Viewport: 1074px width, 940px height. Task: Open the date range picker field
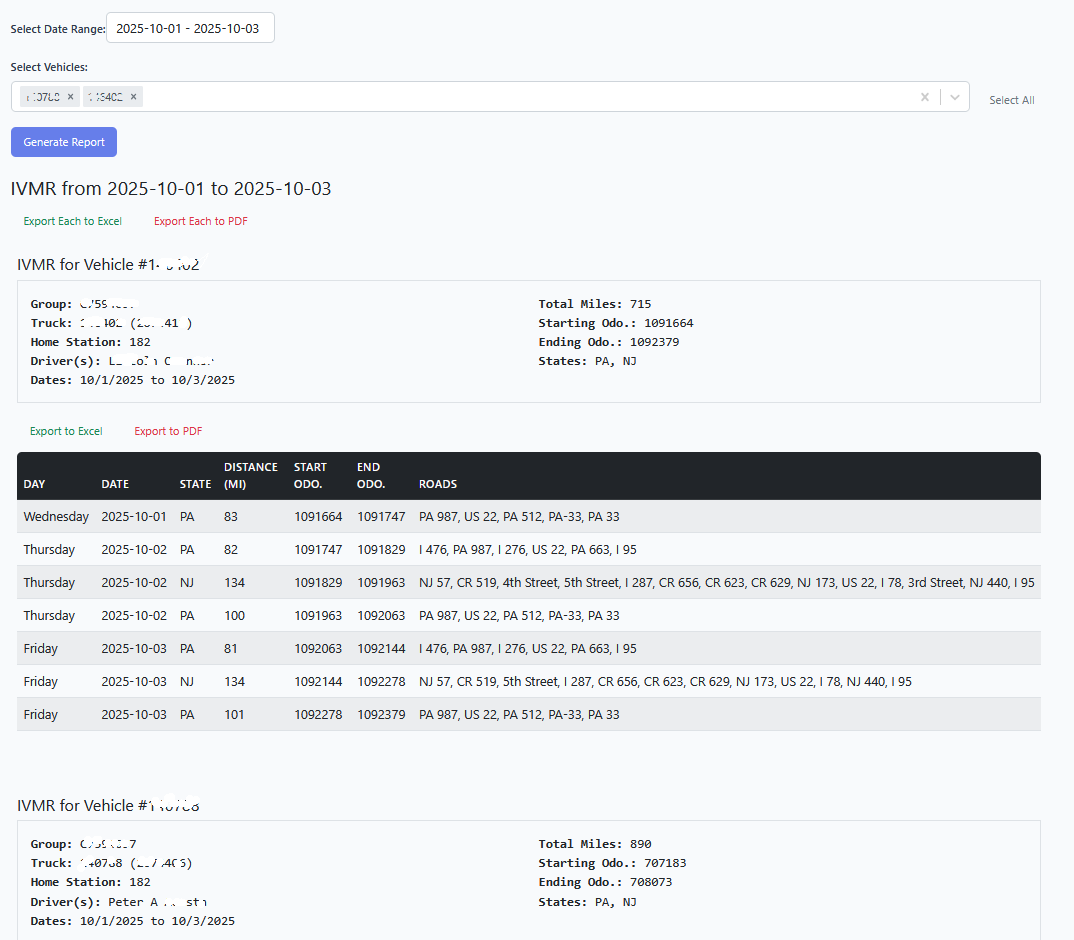click(x=190, y=29)
